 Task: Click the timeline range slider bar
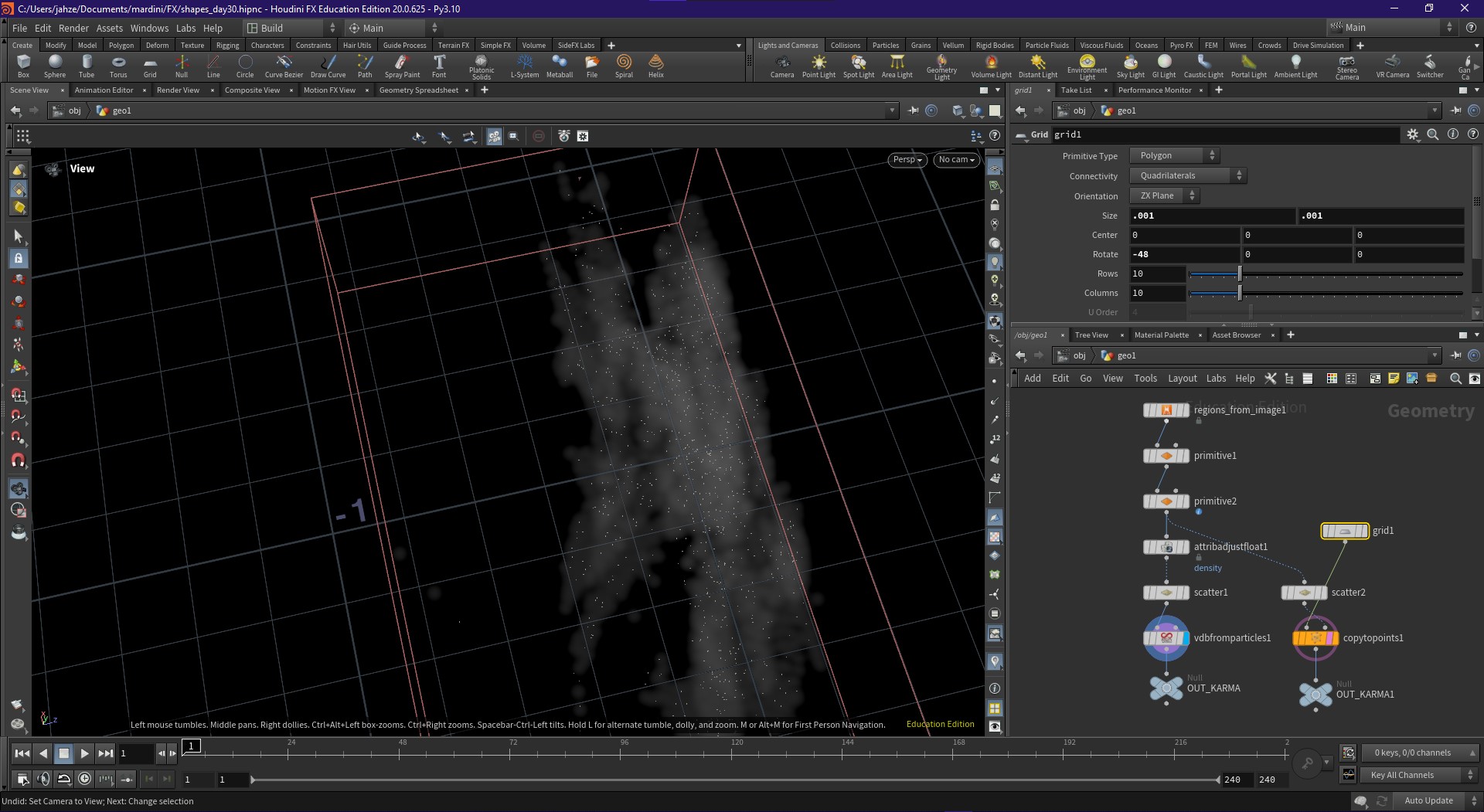coord(734,780)
